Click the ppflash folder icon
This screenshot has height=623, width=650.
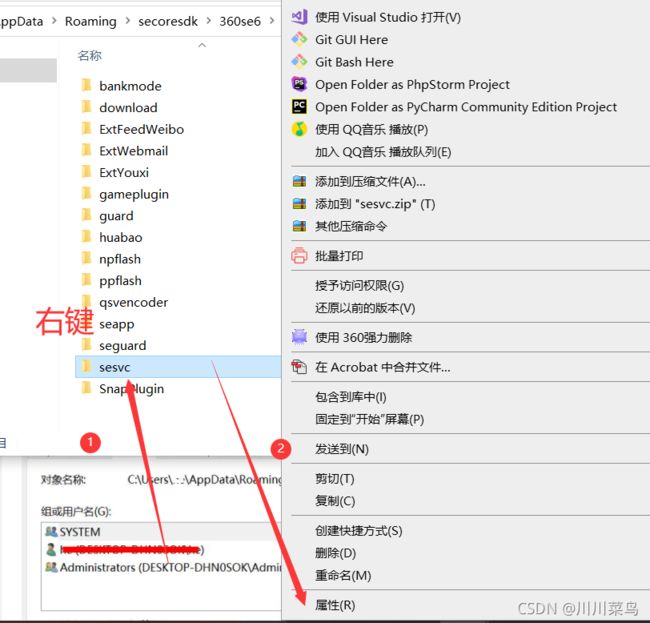coord(86,280)
